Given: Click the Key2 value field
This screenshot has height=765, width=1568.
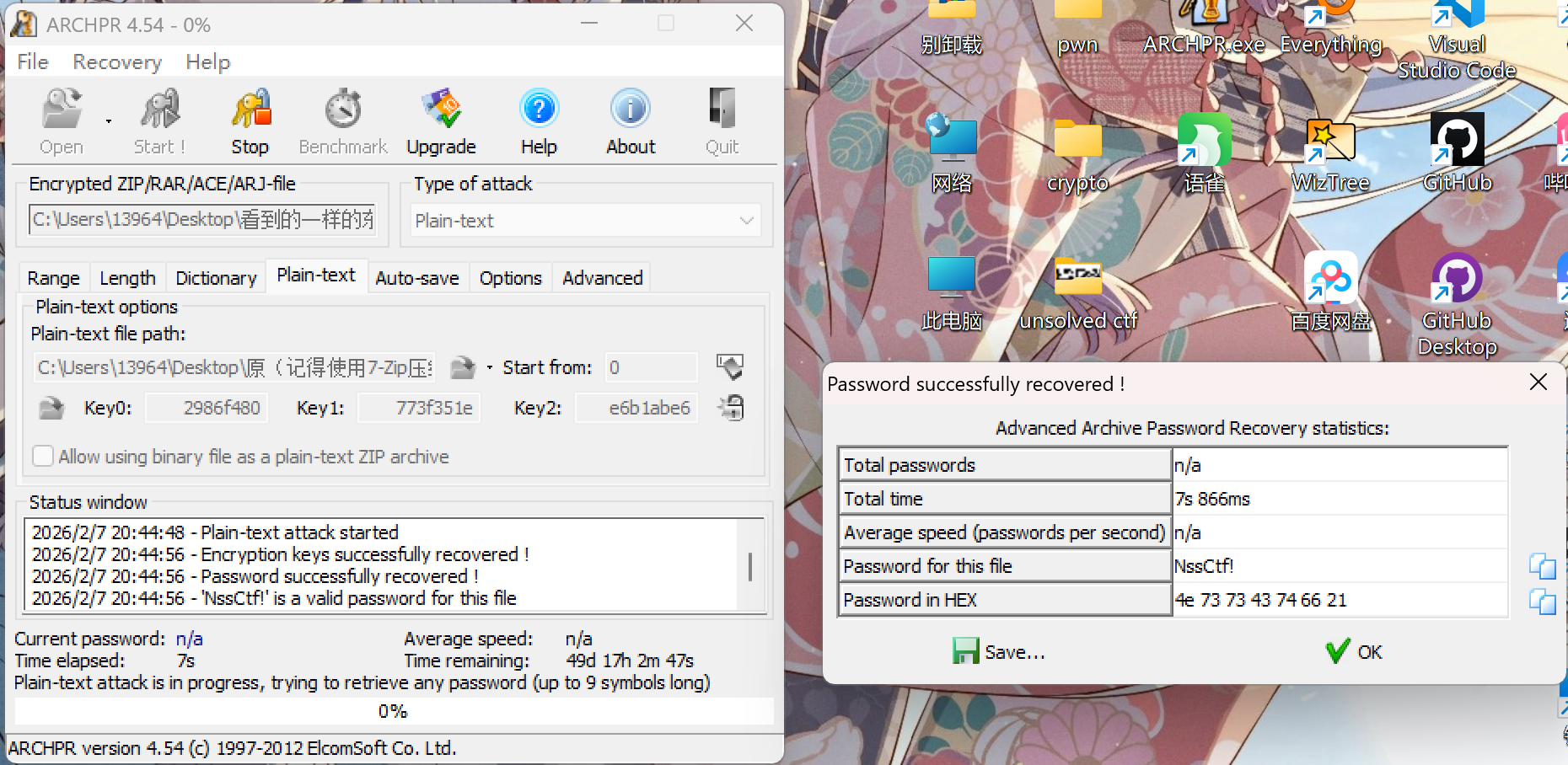Looking at the screenshot, I should (636, 409).
